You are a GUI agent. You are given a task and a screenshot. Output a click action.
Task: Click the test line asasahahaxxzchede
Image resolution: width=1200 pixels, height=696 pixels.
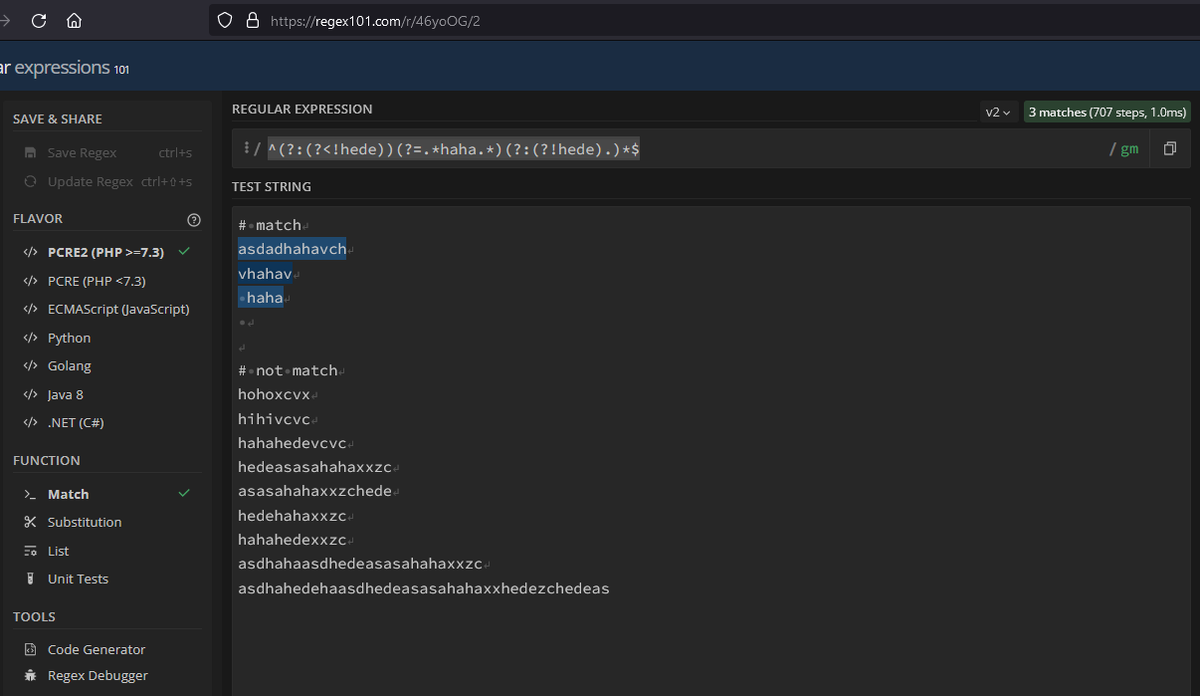(315, 492)
